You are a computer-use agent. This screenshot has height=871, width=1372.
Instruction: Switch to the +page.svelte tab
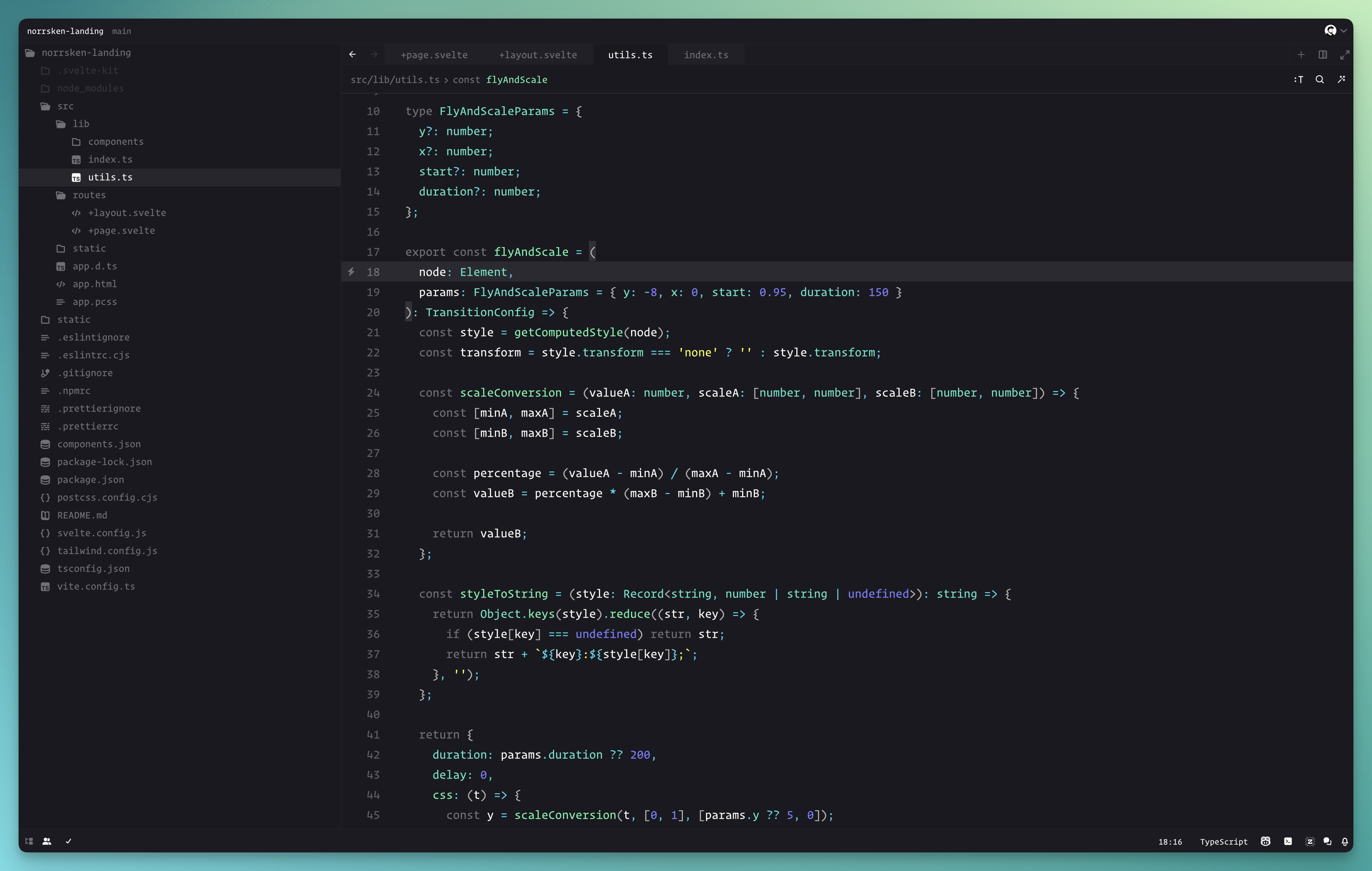click(434, 55)
